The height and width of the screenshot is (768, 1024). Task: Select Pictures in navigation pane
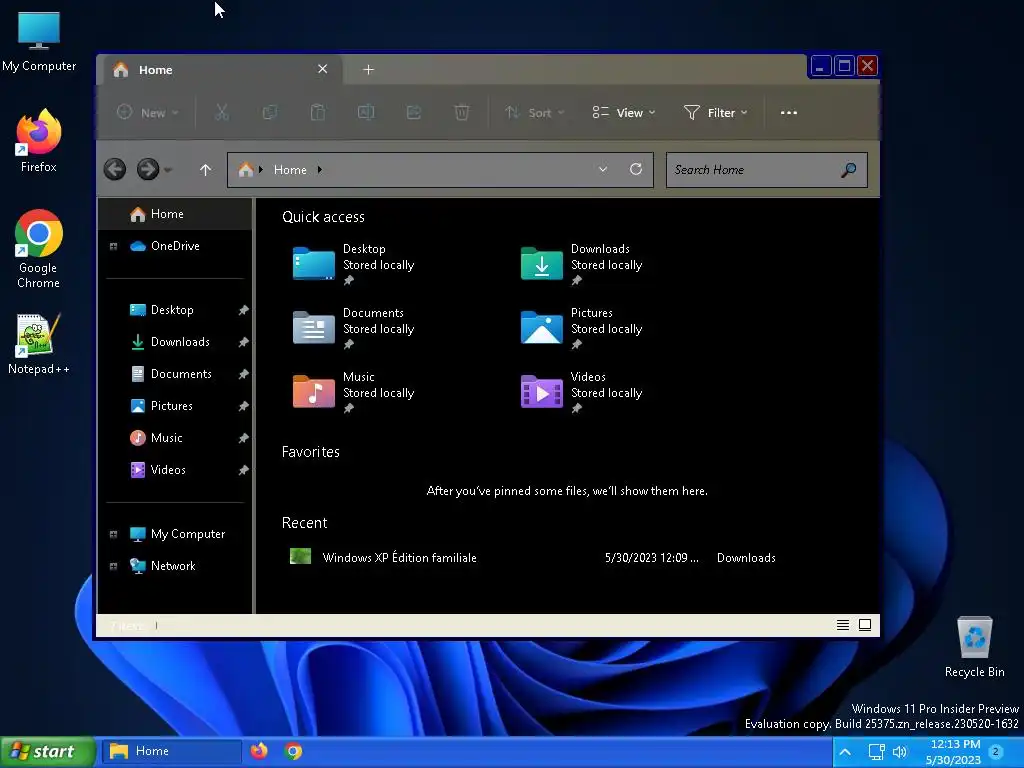point(174,406)
